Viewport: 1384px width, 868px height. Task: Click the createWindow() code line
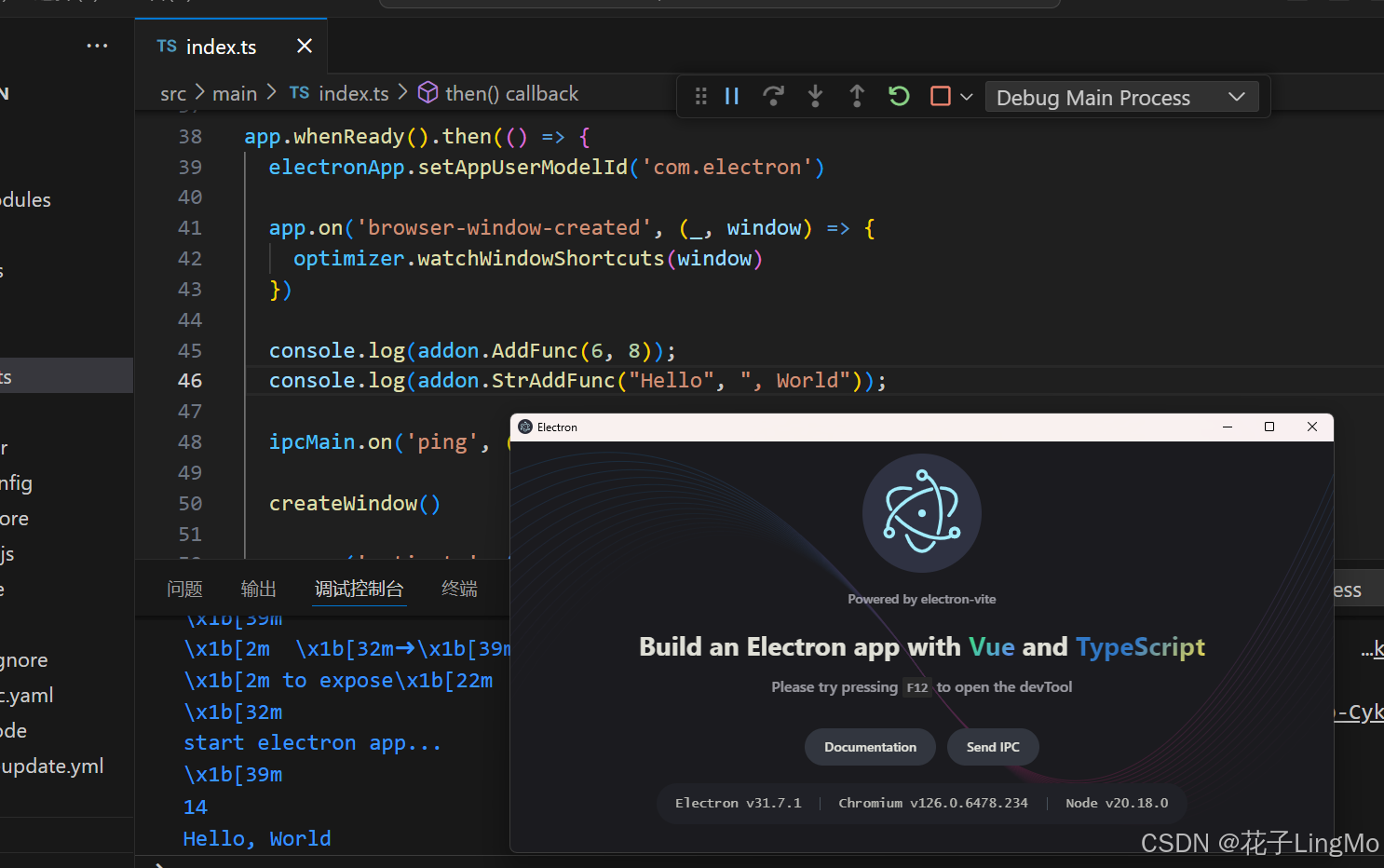(355, 503)
